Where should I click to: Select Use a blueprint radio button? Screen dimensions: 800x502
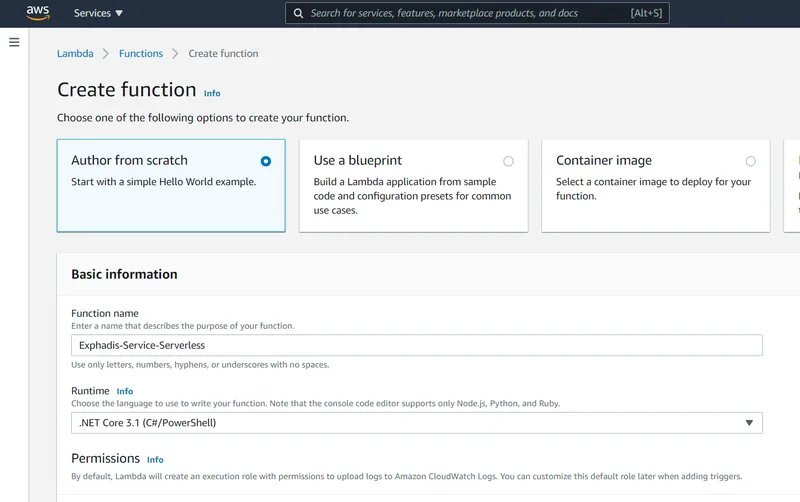click(x=508, y=161)
